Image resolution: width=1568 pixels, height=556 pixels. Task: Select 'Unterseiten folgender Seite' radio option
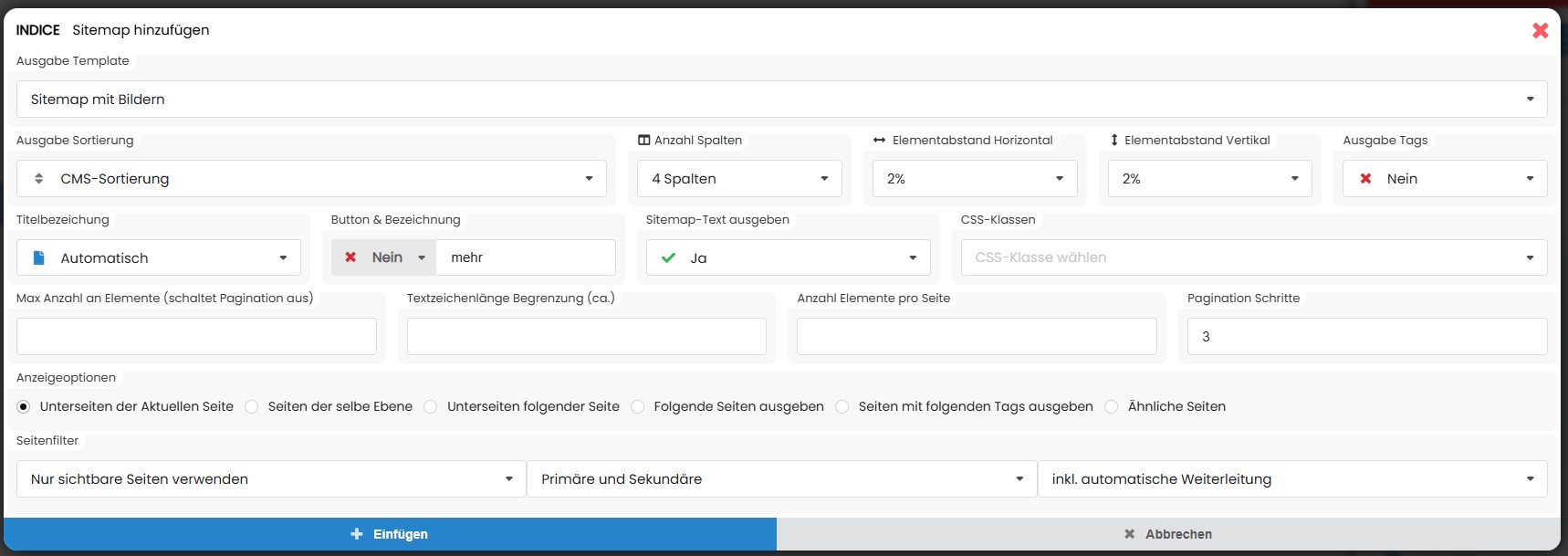tap(431, 407)
